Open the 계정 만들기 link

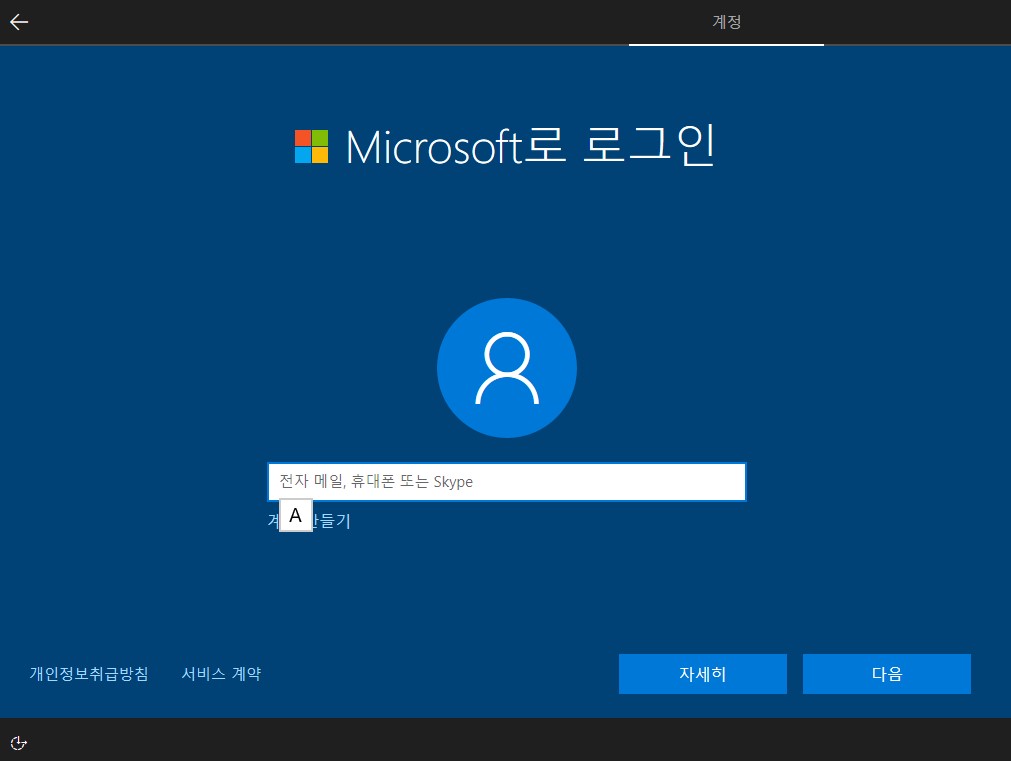point(309,520)
